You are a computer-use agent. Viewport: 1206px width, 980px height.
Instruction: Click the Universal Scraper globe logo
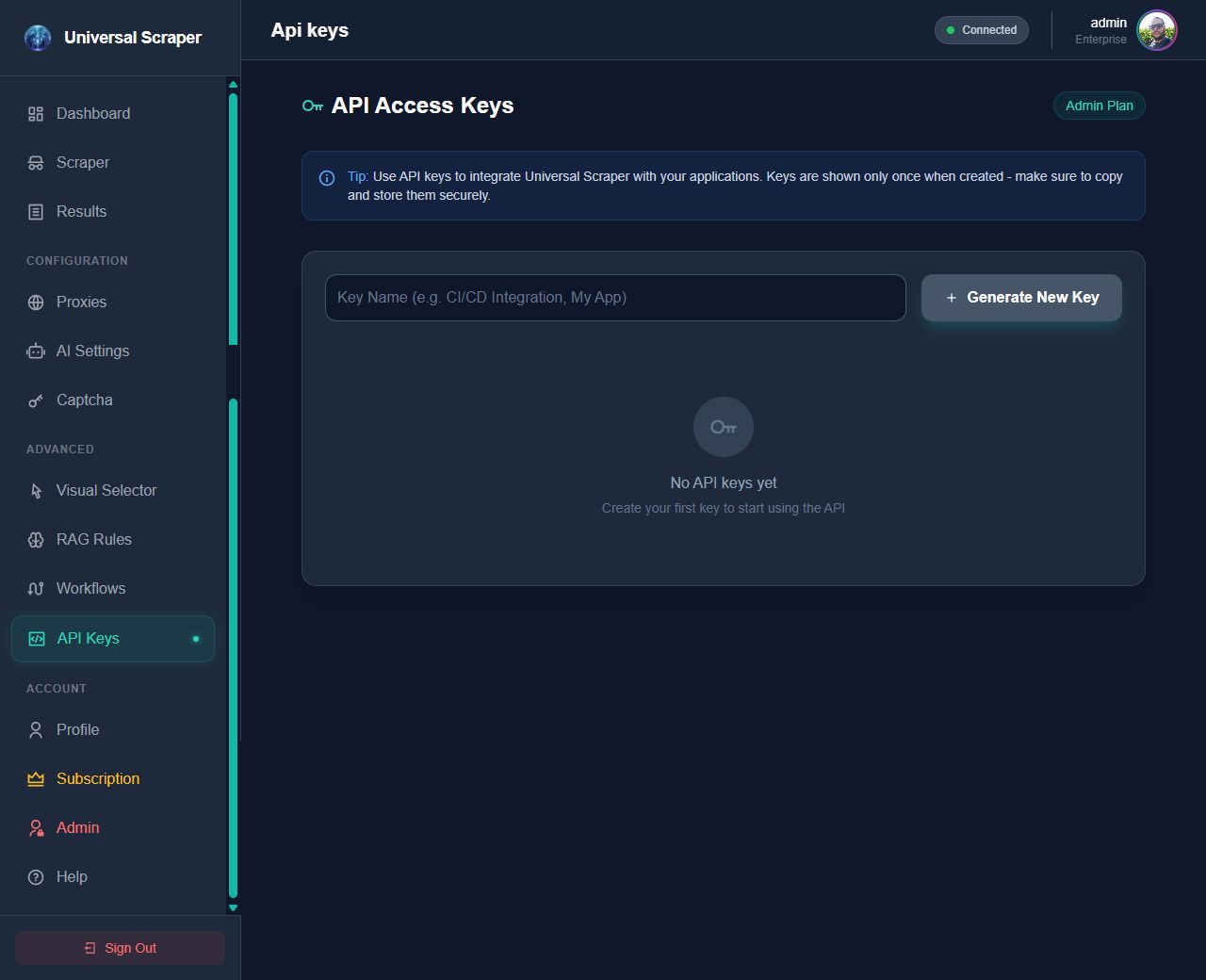pyautogui.click(x=38, y=38)
